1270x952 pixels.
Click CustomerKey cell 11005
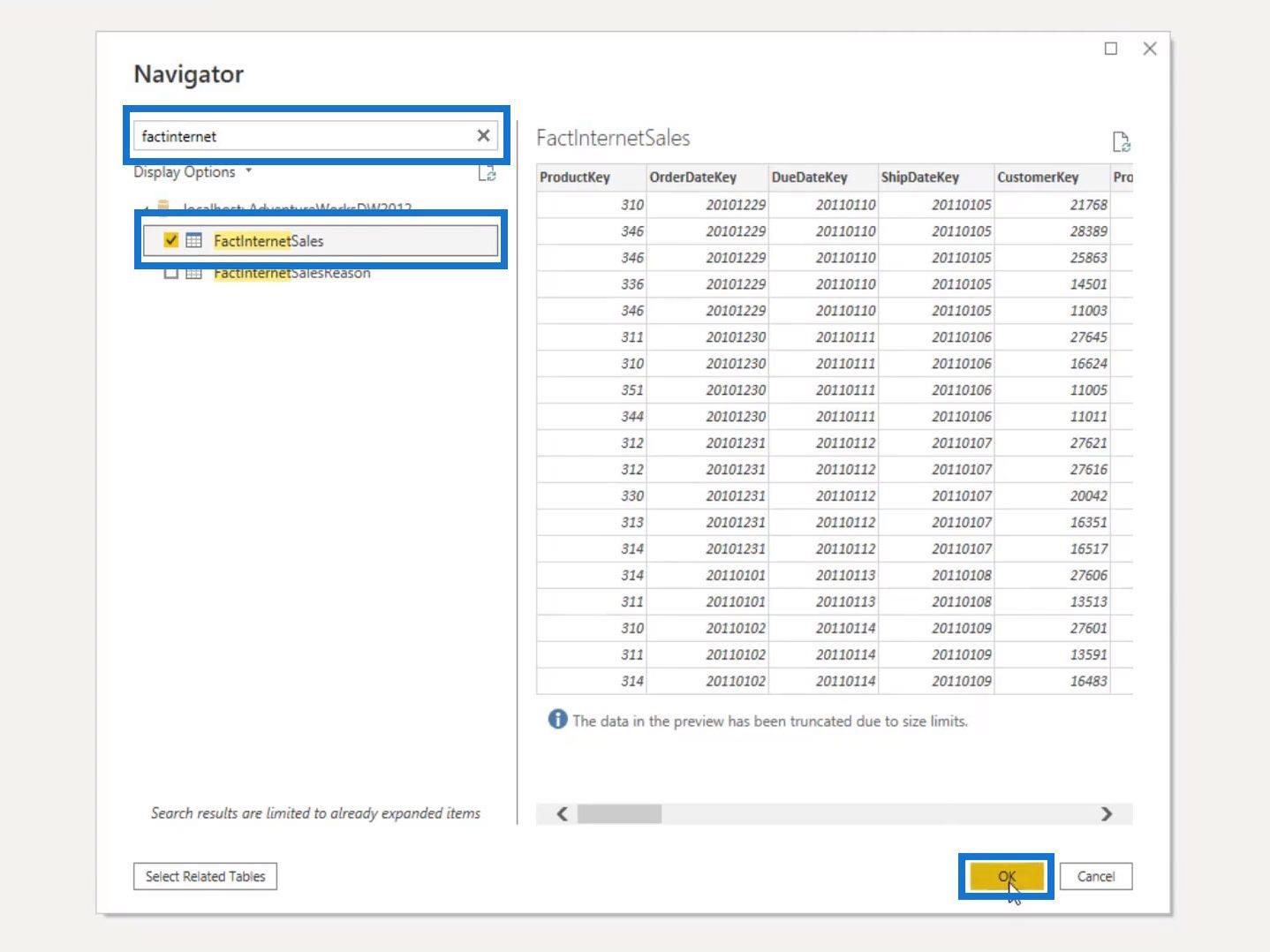[x=1052, y=389]
